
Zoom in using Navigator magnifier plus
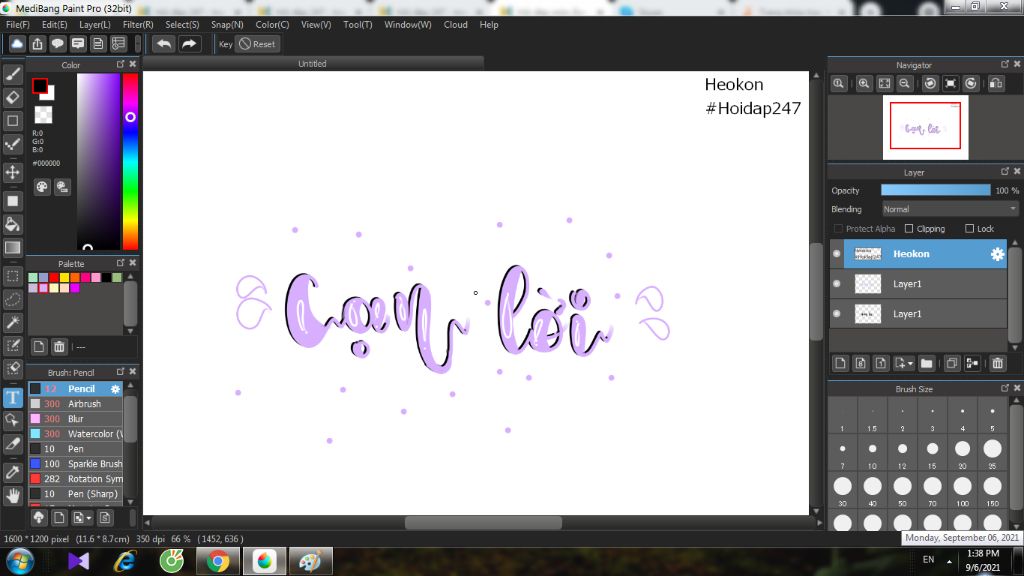click(863, 84)
